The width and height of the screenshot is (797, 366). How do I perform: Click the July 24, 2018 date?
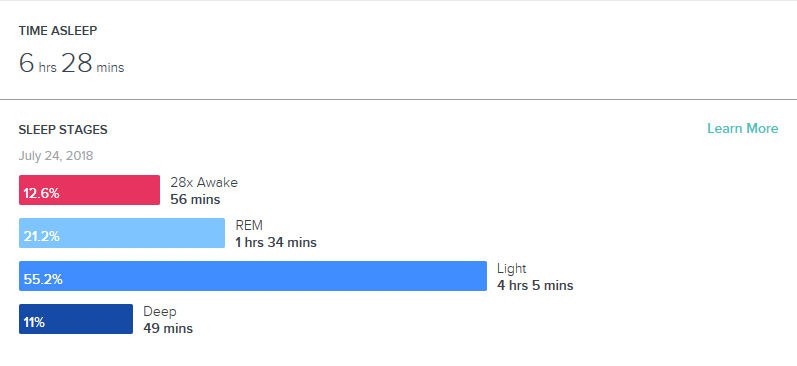click(56, 156)
